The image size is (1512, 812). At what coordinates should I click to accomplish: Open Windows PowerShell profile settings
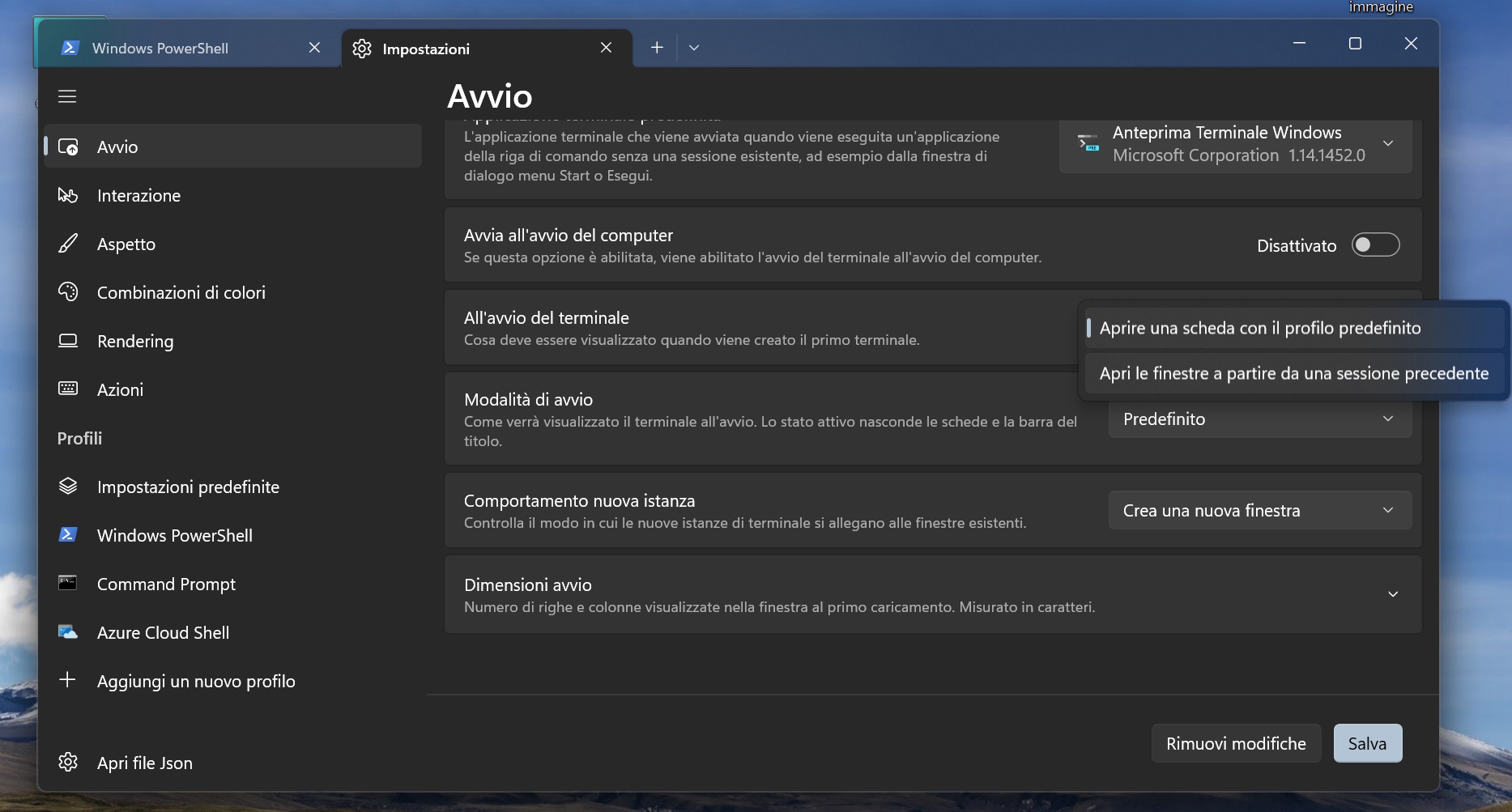[233, 535]
